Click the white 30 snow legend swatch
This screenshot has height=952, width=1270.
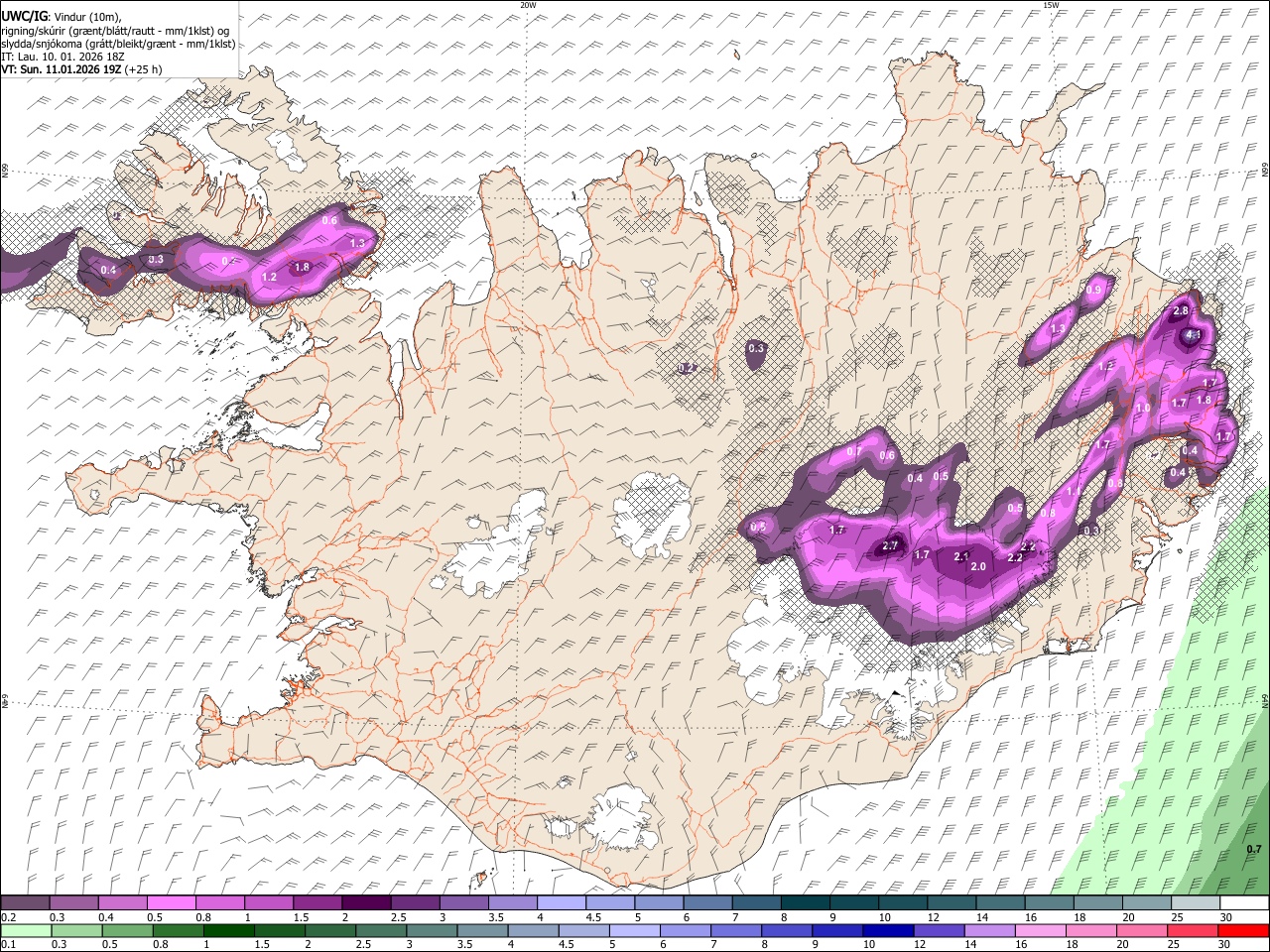click(x=1244, y=902)
